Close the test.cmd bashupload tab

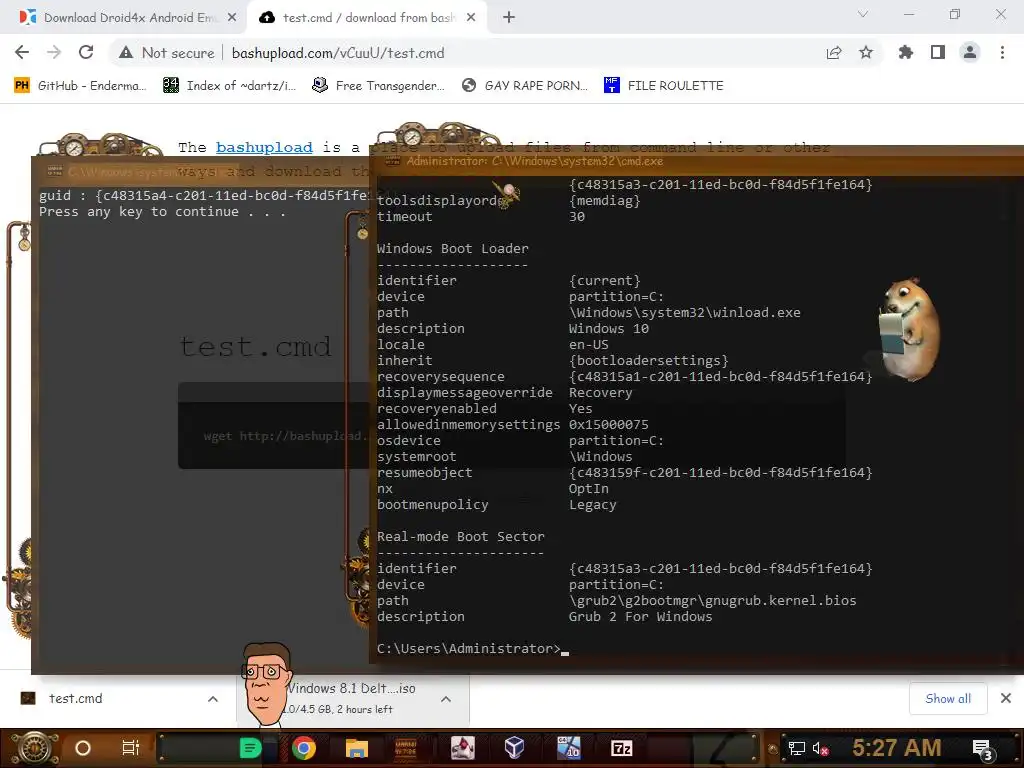tap(471, 18)
